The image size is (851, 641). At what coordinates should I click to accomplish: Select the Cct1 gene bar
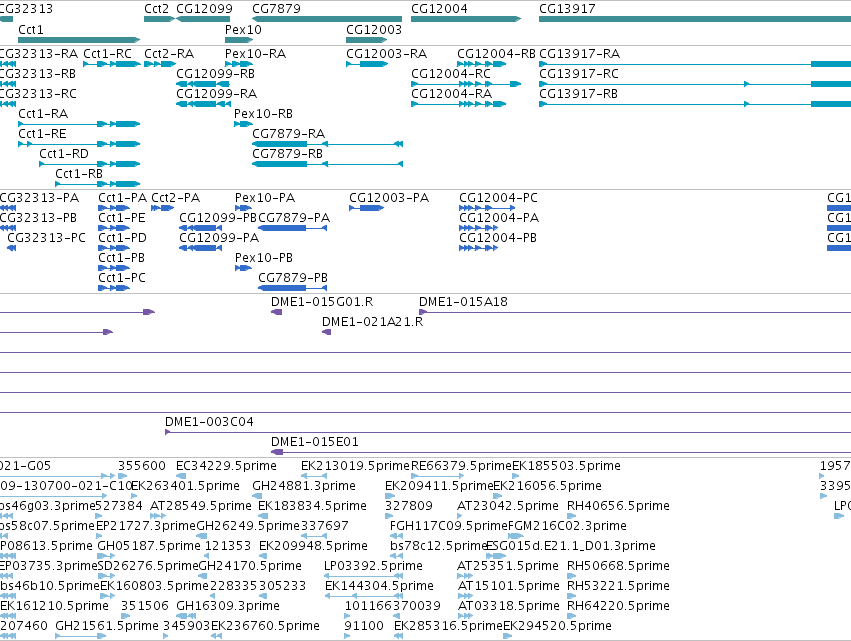79,40
